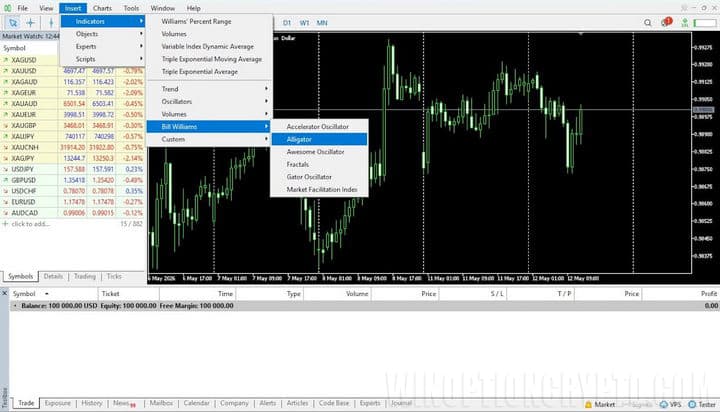
Task: Choose Triple Exponential Average
Action: tap(209, 72)
